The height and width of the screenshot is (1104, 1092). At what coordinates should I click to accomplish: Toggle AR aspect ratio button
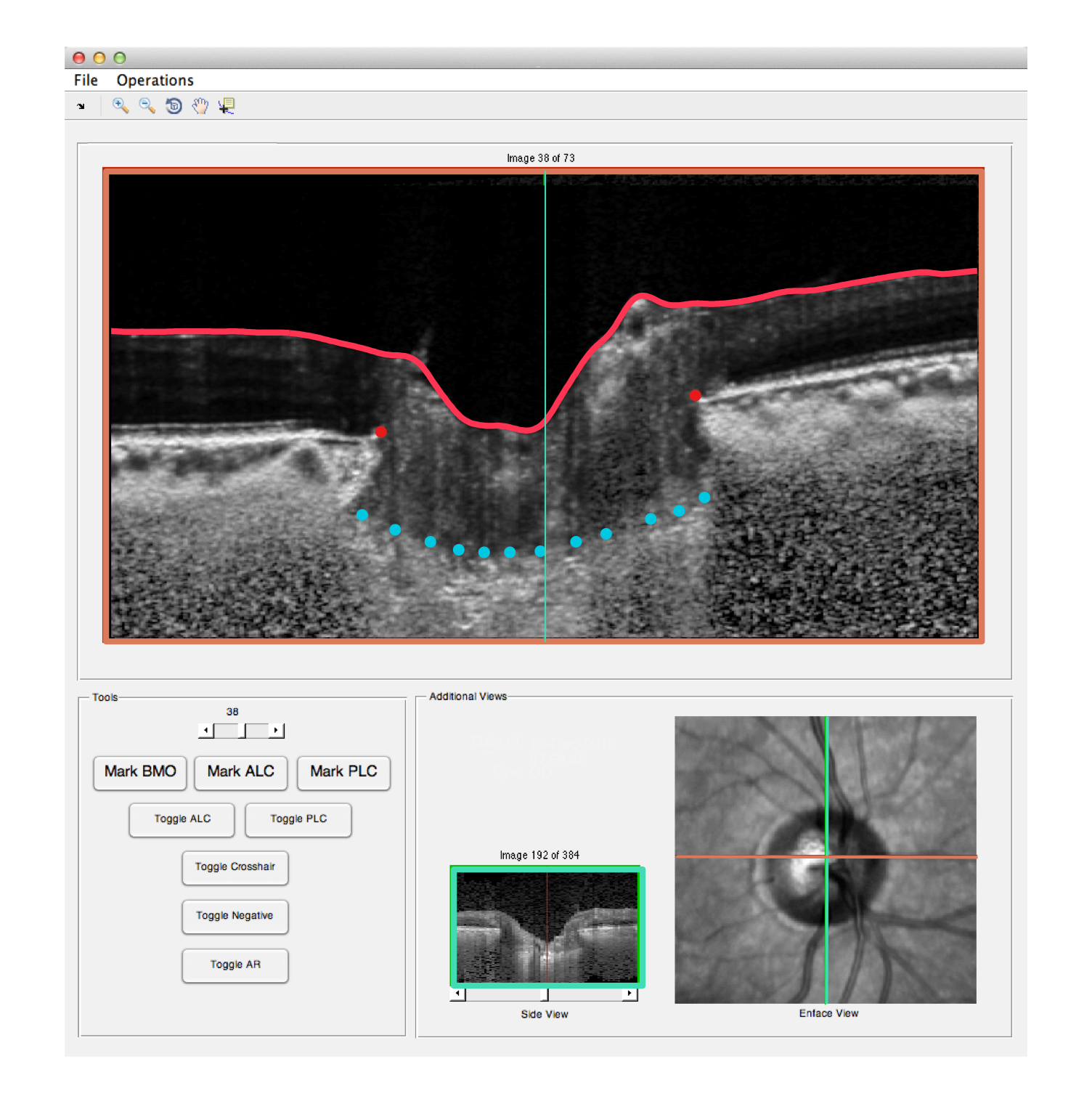[x=235, y=965]
